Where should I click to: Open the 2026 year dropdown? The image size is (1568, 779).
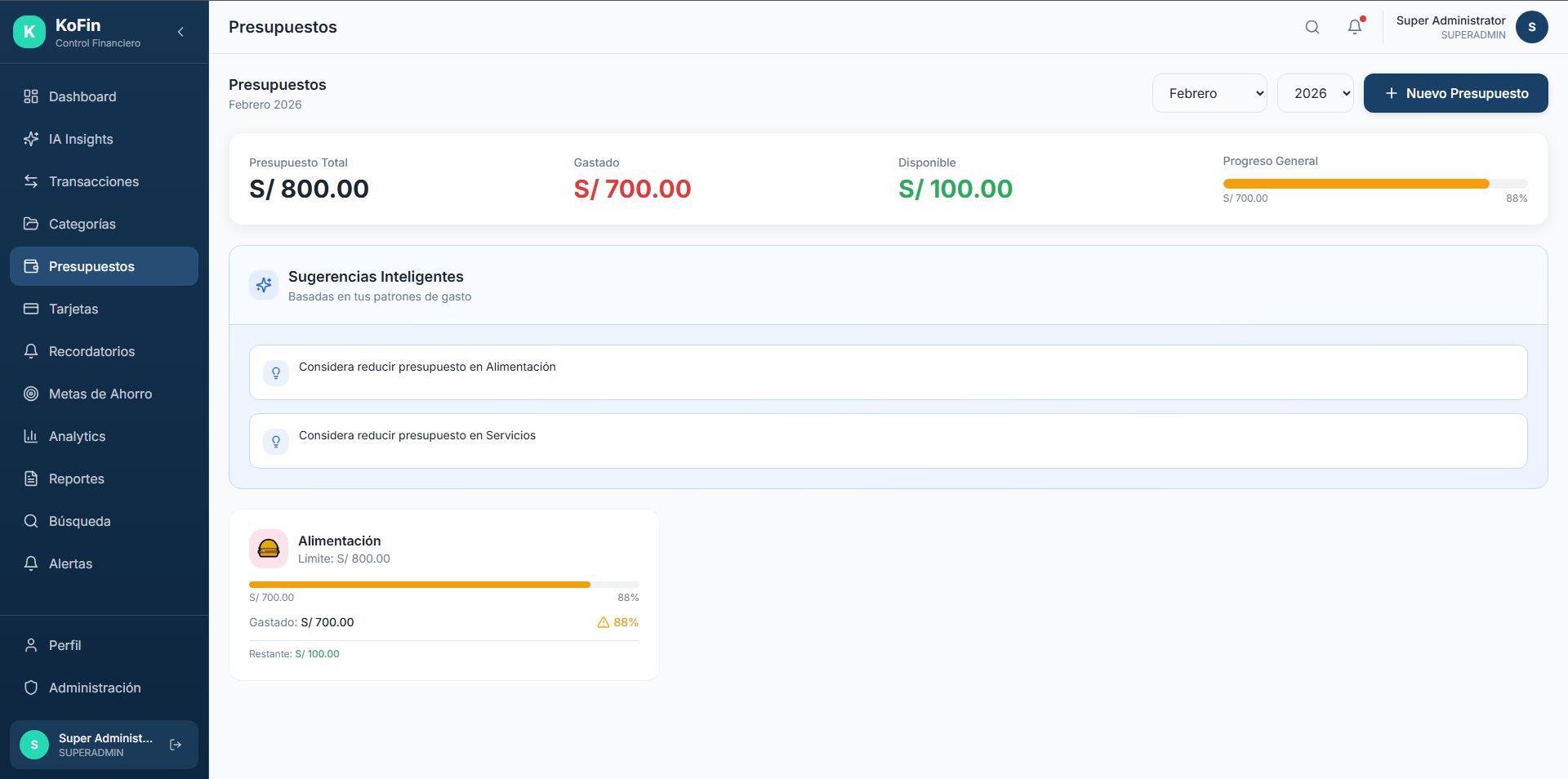coord(1315,93)
